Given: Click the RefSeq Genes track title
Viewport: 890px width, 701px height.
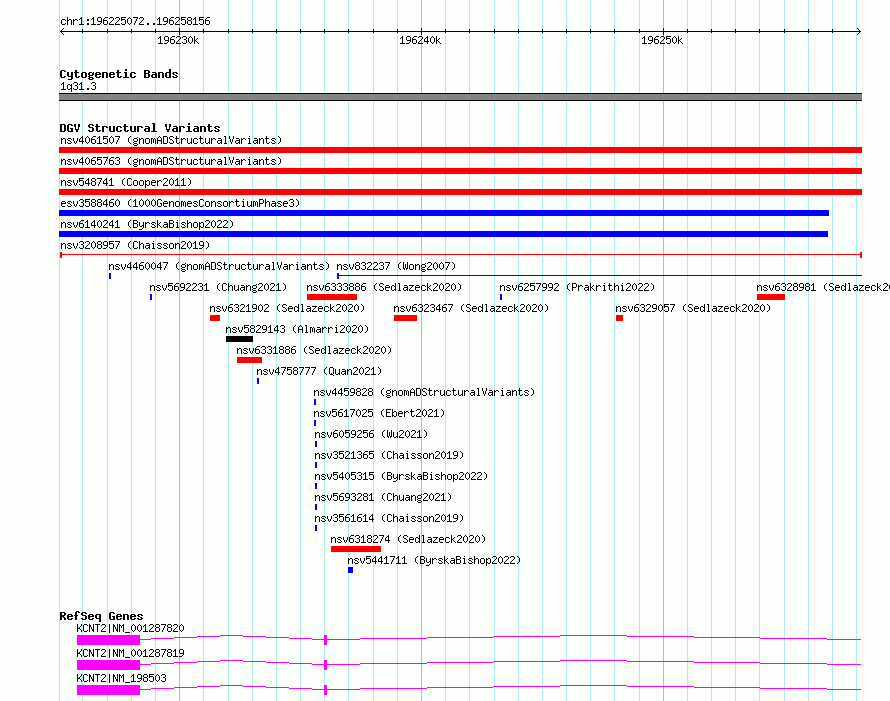Looking at the screenshot, I should (x=101, y=616).
